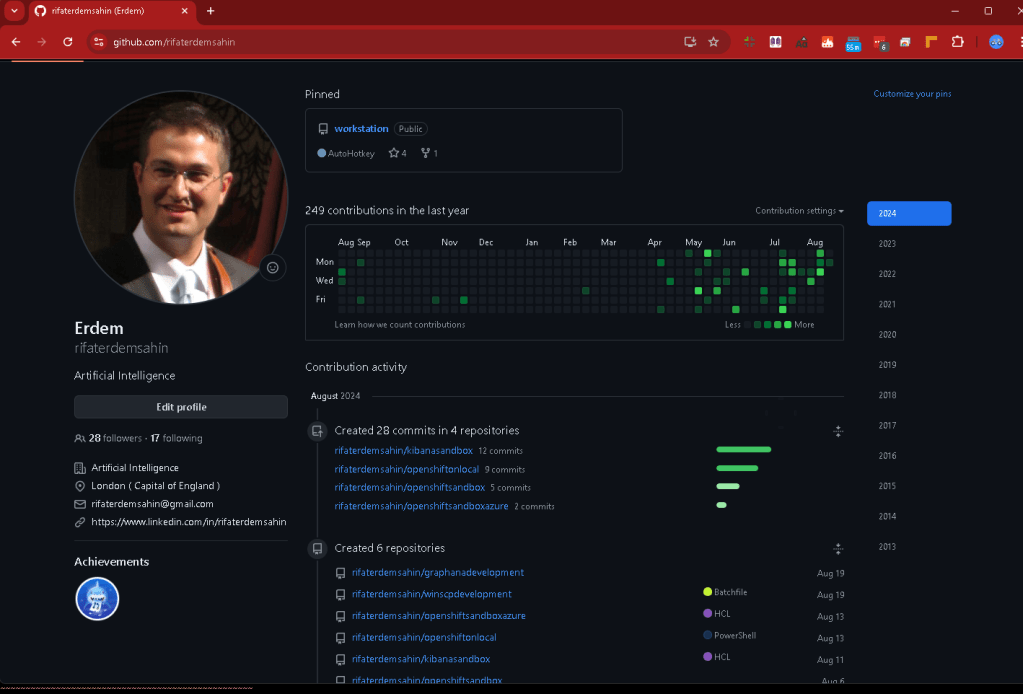Image resolution: width=1023 pixels, height=694 pixels.
Task: View the 28 followers list
Action: 115,438
